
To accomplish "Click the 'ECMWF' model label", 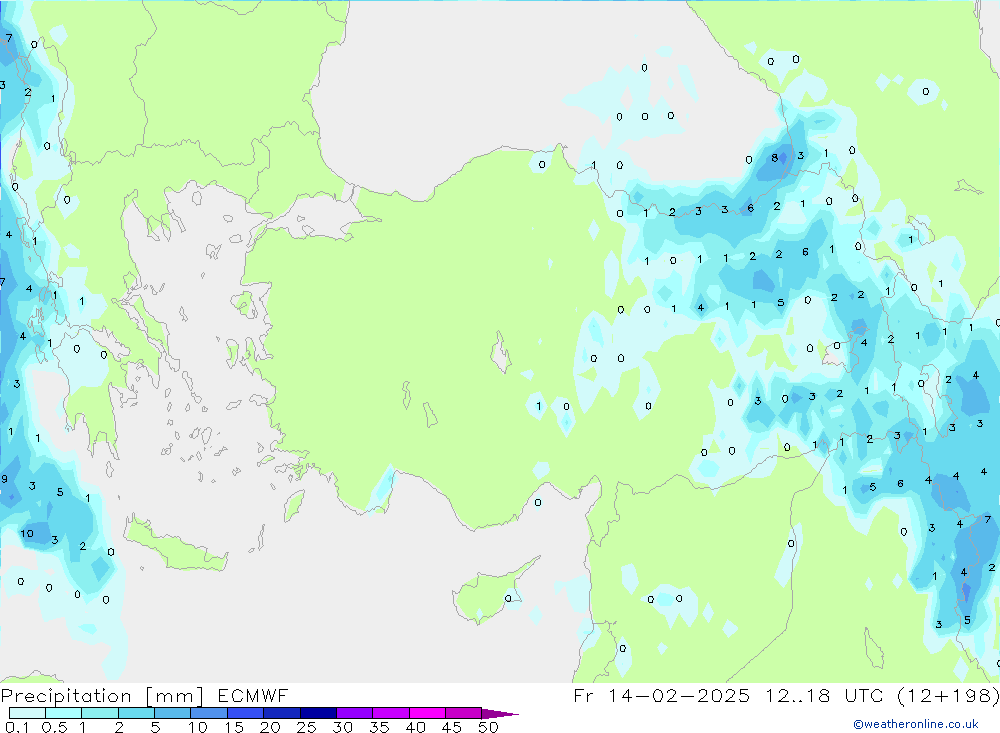I will coord(253,695).
